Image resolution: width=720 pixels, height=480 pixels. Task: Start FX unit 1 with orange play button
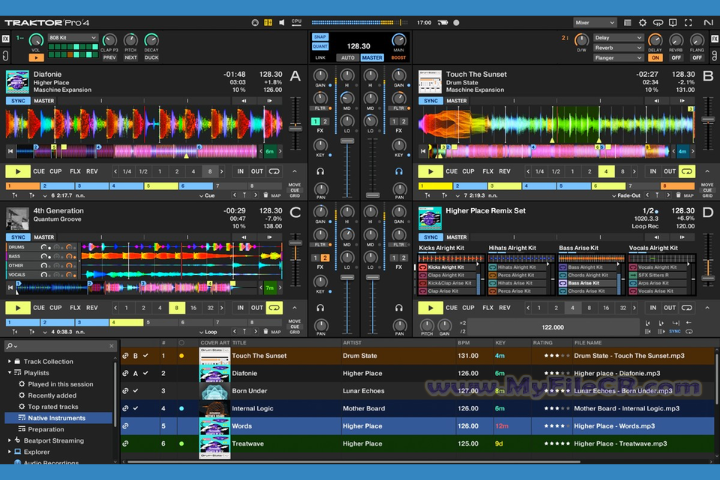click(x=36, y=58)
